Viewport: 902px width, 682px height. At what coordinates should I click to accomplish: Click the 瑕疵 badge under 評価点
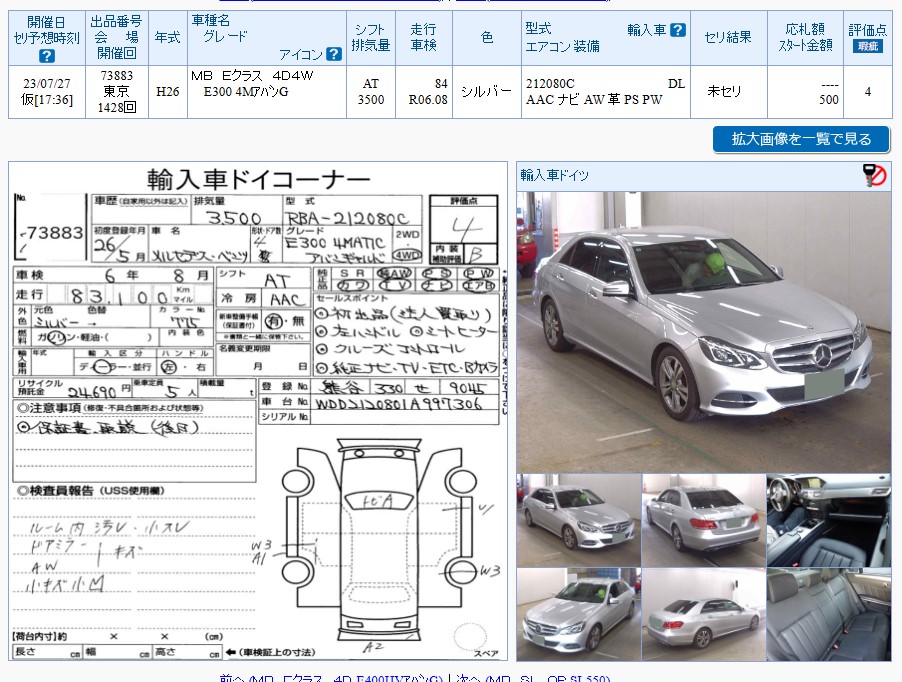pyautogui.click(x=867, y=46)
